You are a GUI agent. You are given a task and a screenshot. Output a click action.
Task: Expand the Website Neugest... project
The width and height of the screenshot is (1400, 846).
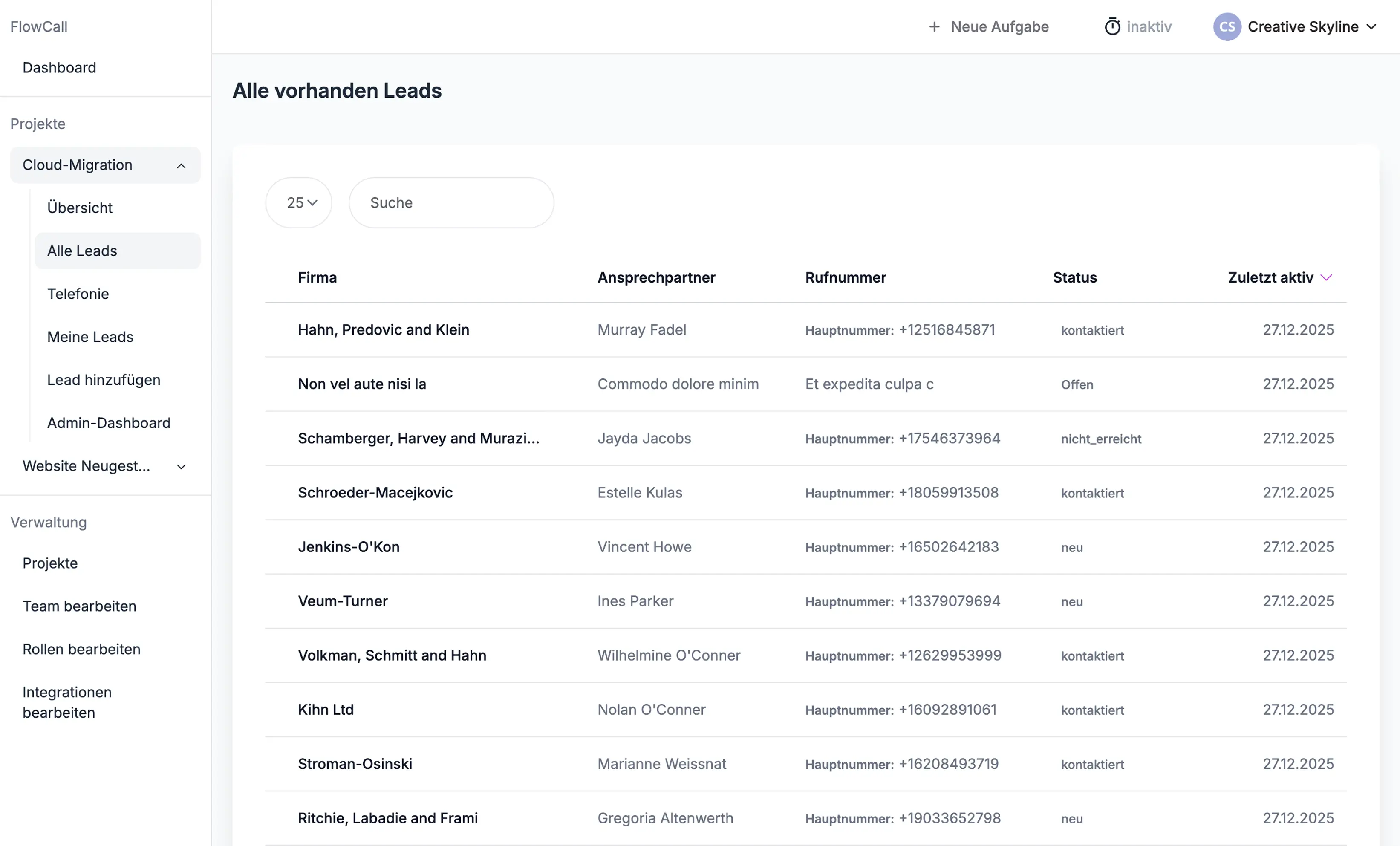click(181, 466)
